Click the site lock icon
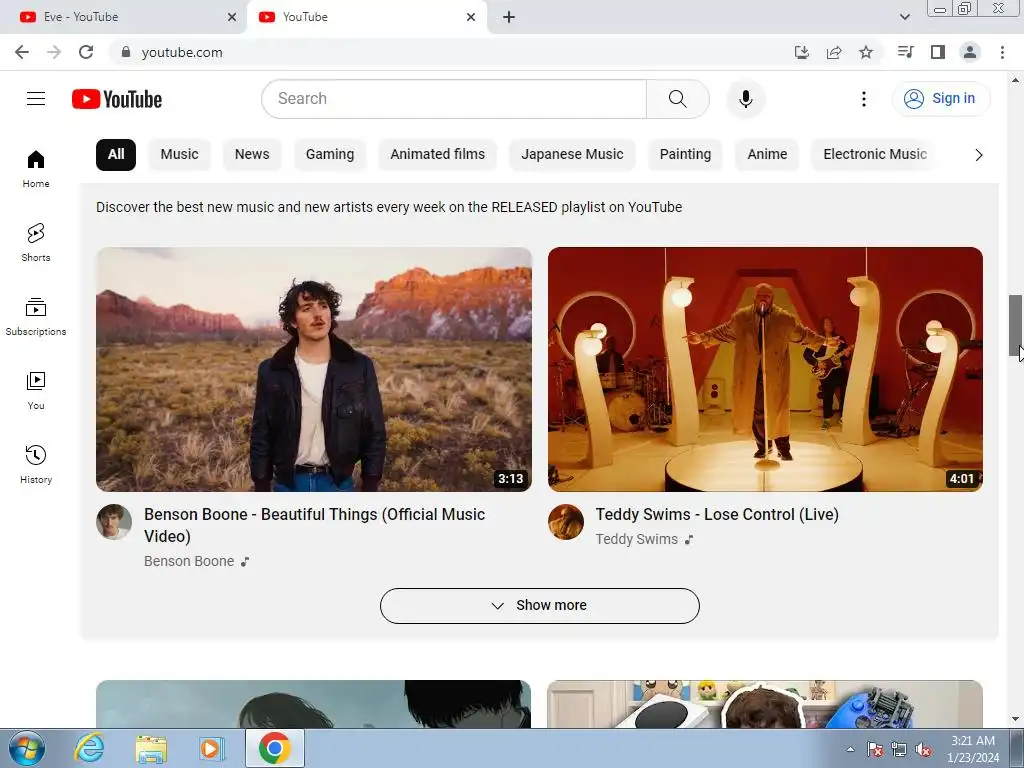The width and height of the screenshot is (1024, 768). 126,52
